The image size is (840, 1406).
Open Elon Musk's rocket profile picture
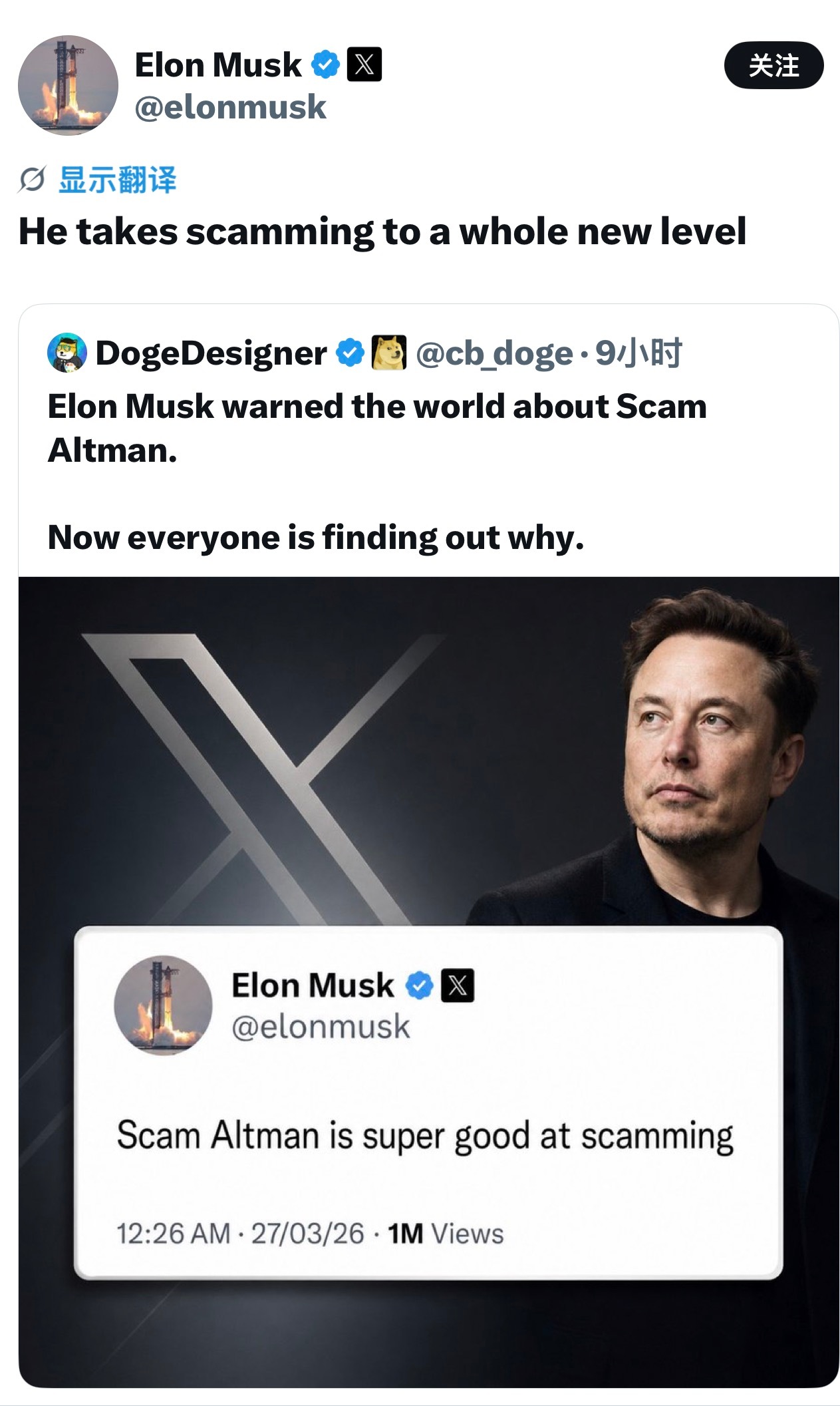(68, 85)
